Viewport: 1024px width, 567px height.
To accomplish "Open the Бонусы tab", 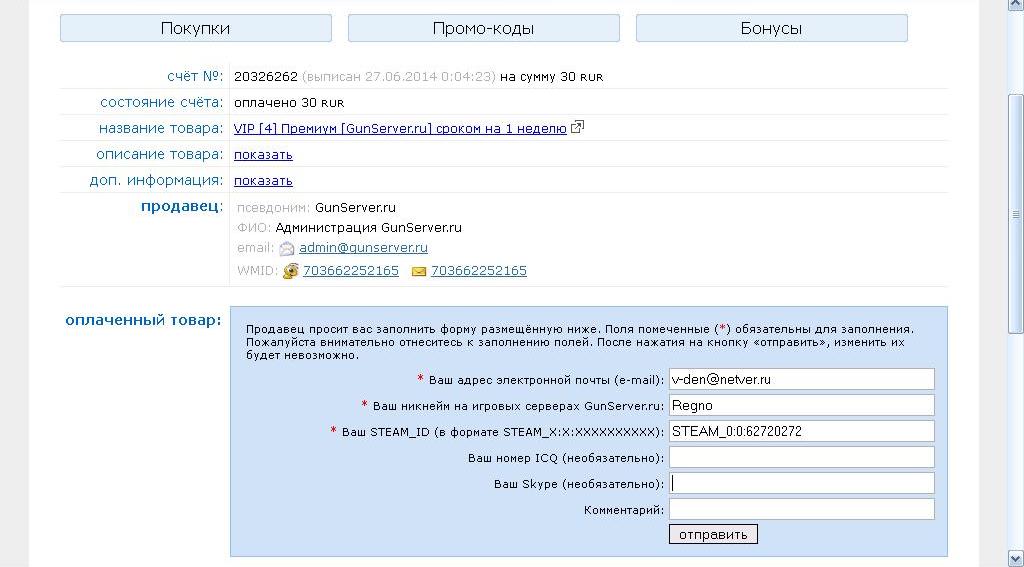I will (771, 28).
